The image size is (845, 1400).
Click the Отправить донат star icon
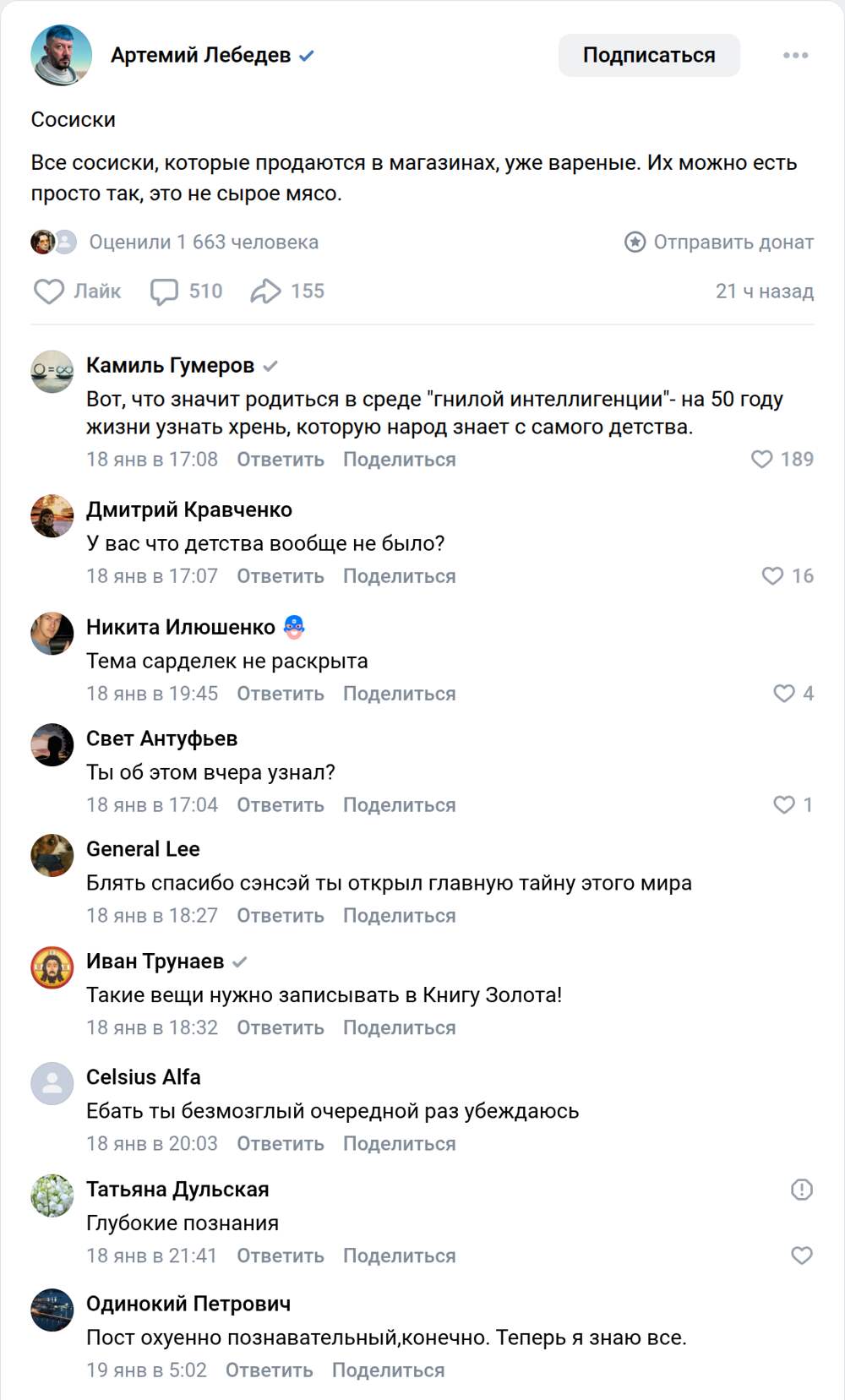coord(635,242)
